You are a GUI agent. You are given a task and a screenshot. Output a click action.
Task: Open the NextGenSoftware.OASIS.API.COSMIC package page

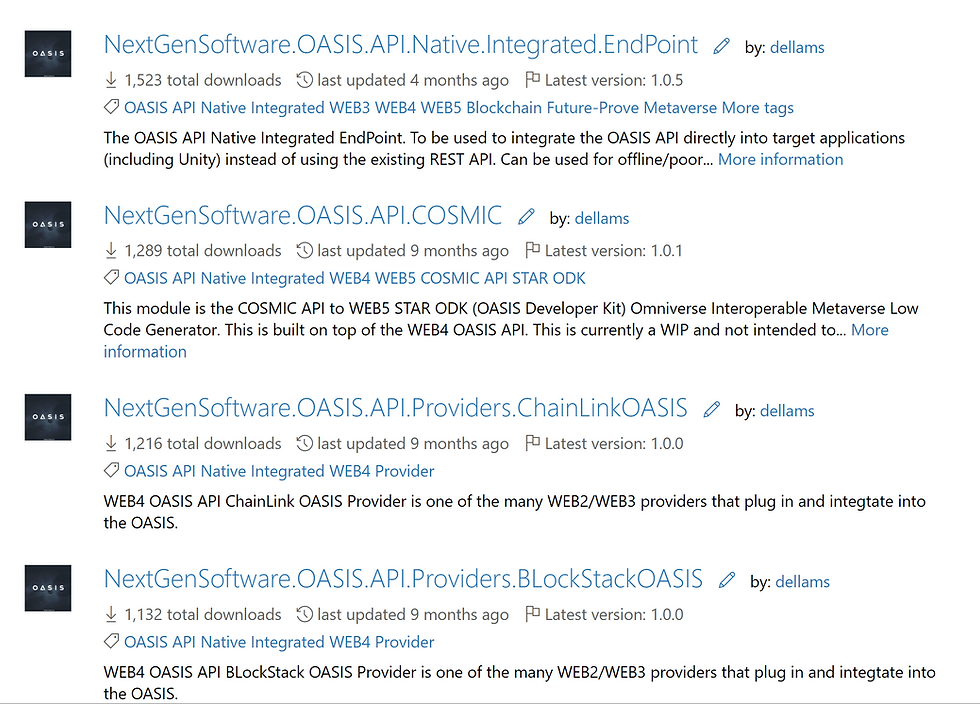click(302, 216)
